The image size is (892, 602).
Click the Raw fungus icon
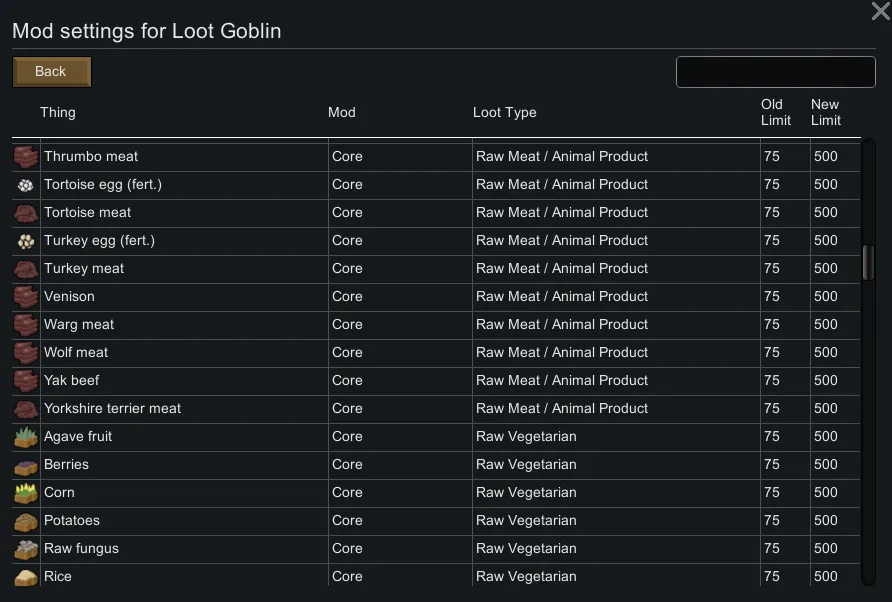(x=26, y=549)
